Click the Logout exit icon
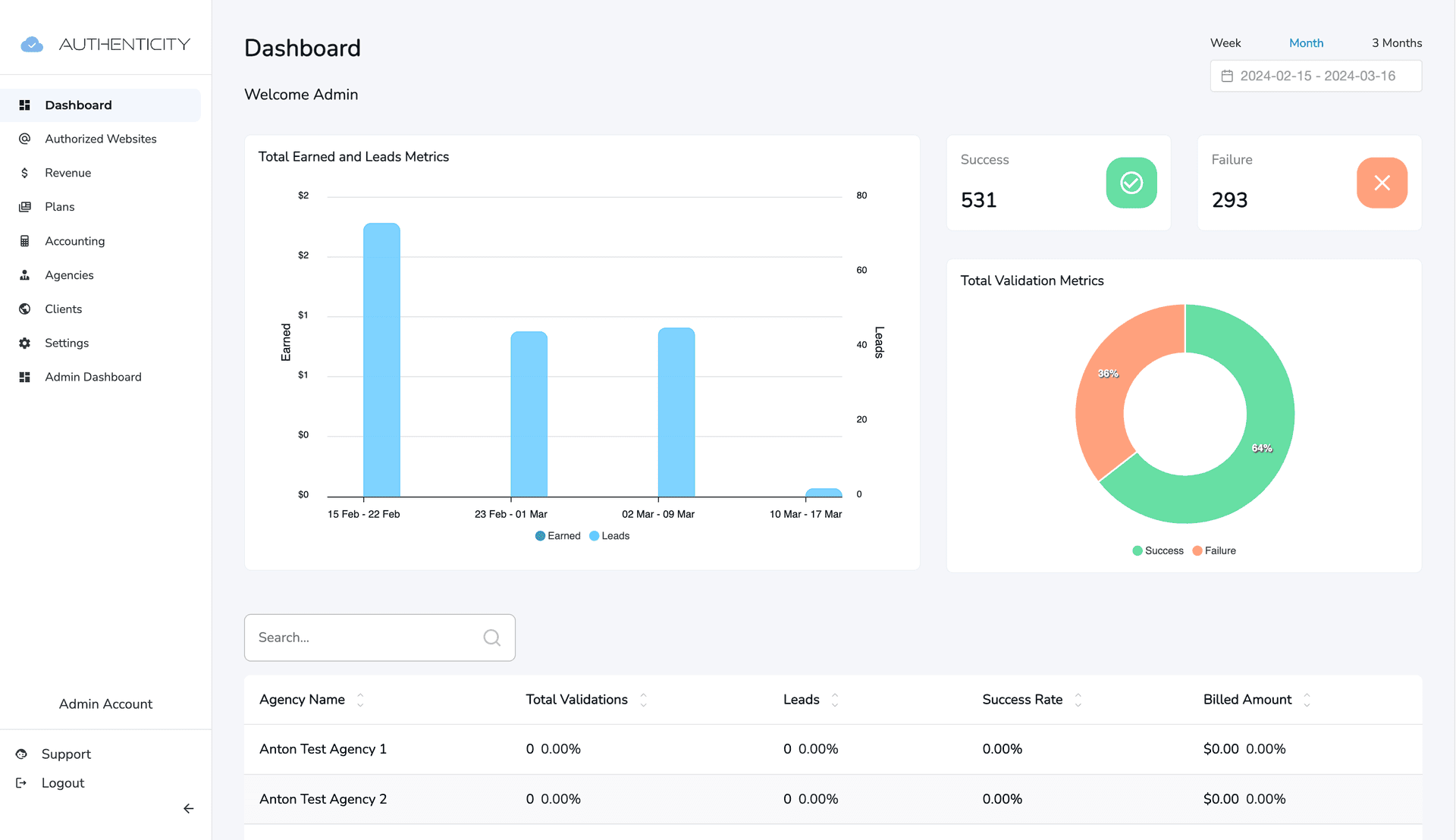The image size is (1456, 840). (x=21, y=783)
